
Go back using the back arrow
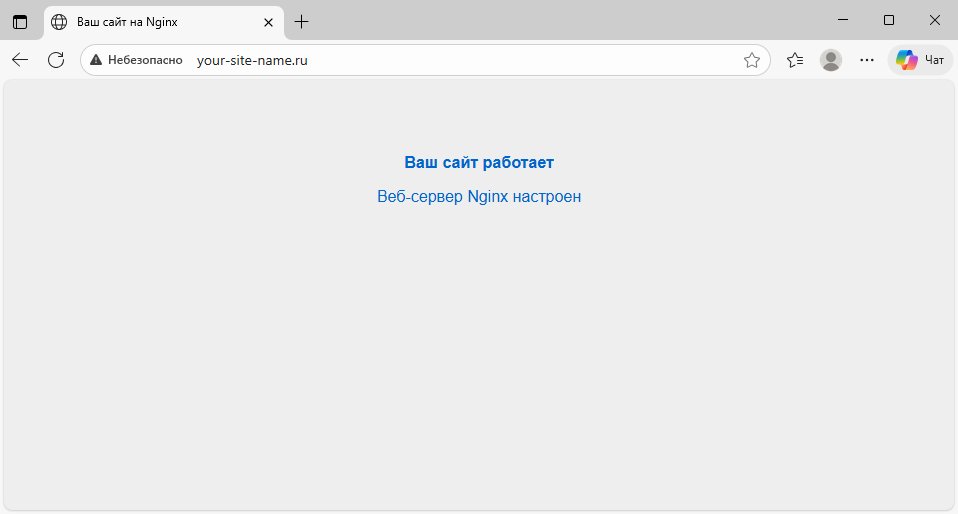click(20, 60)
